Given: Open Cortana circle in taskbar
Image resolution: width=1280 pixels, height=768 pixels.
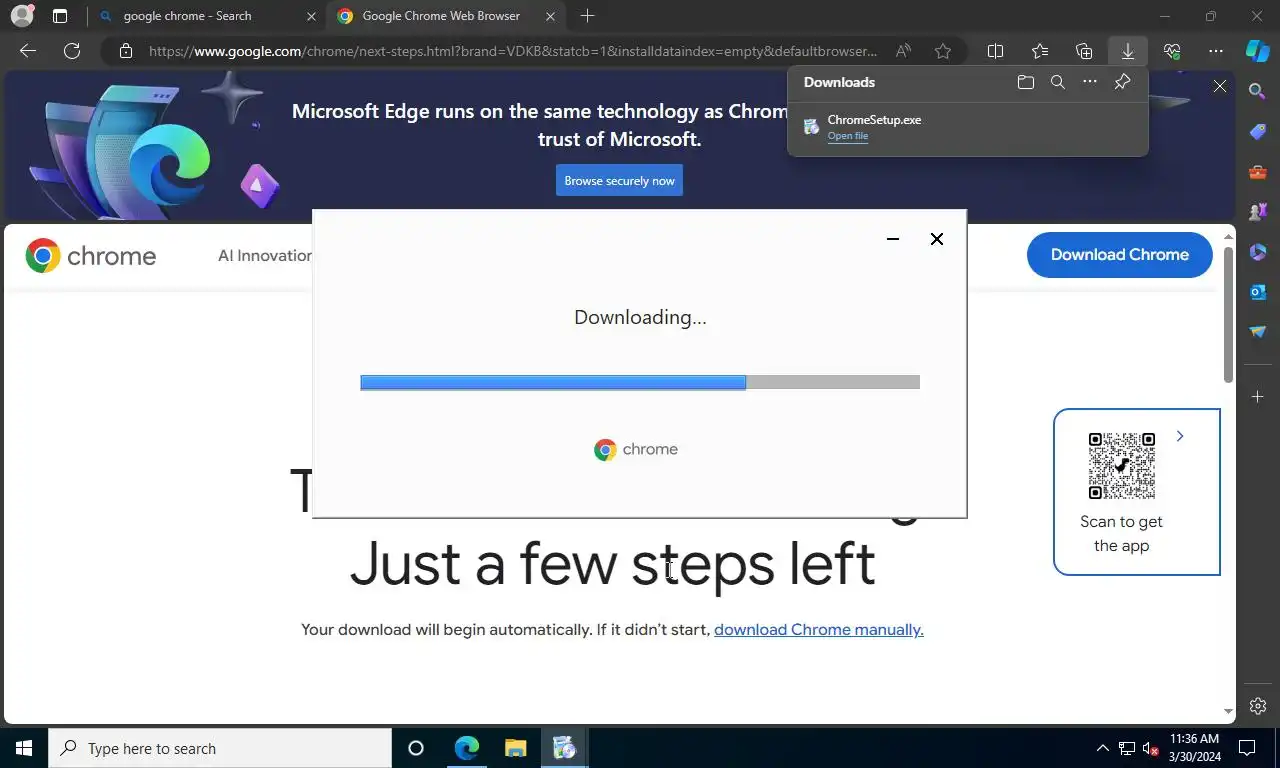Looking at the screenshot, I should [x=416, y=748].
